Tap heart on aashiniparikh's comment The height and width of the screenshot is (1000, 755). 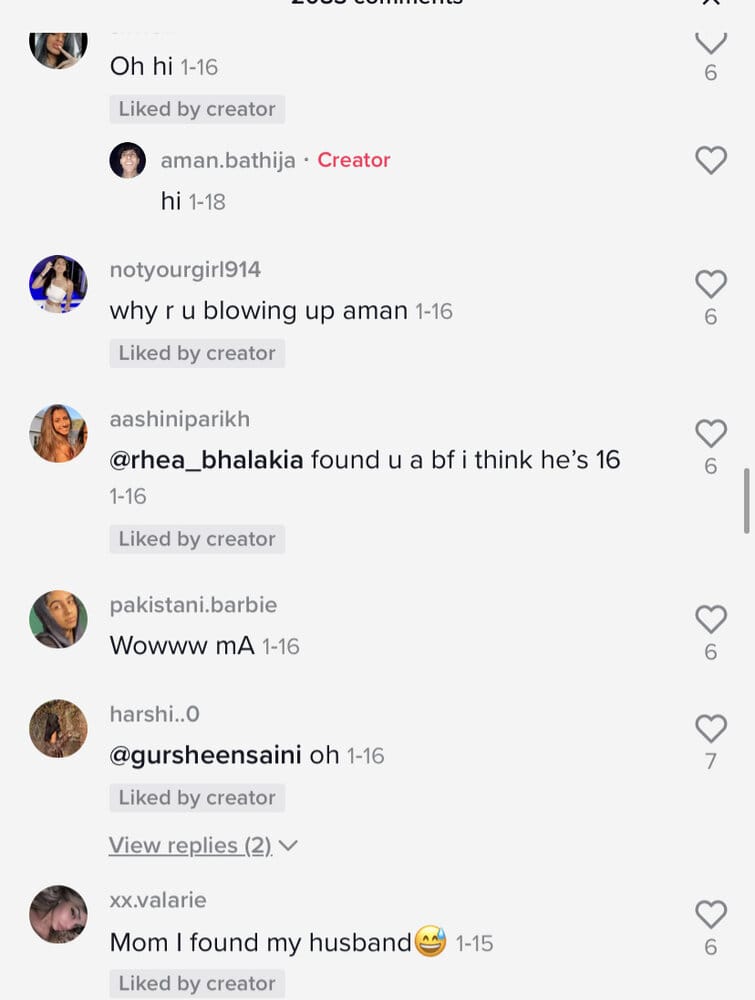710,433
